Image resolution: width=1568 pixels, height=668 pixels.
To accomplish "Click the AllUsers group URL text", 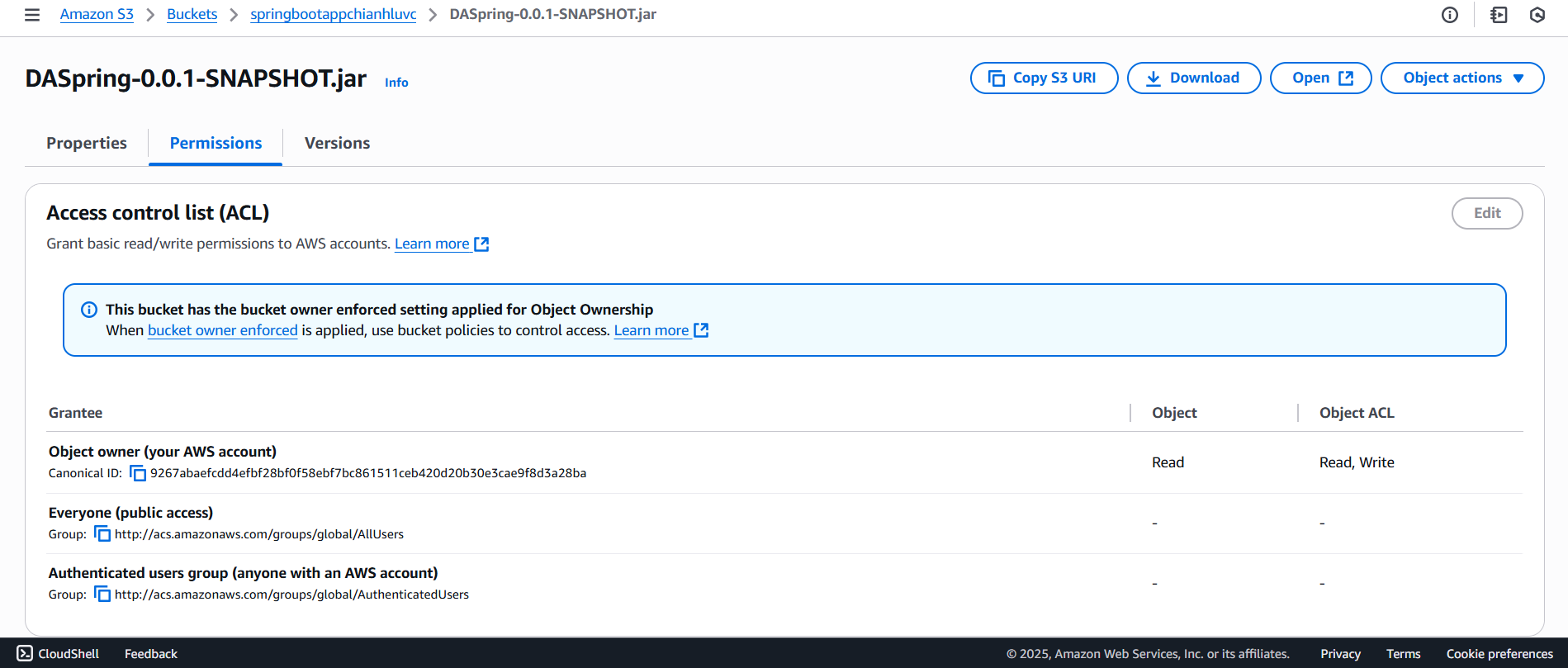I will pyautogui.click(x=259, y=534).
